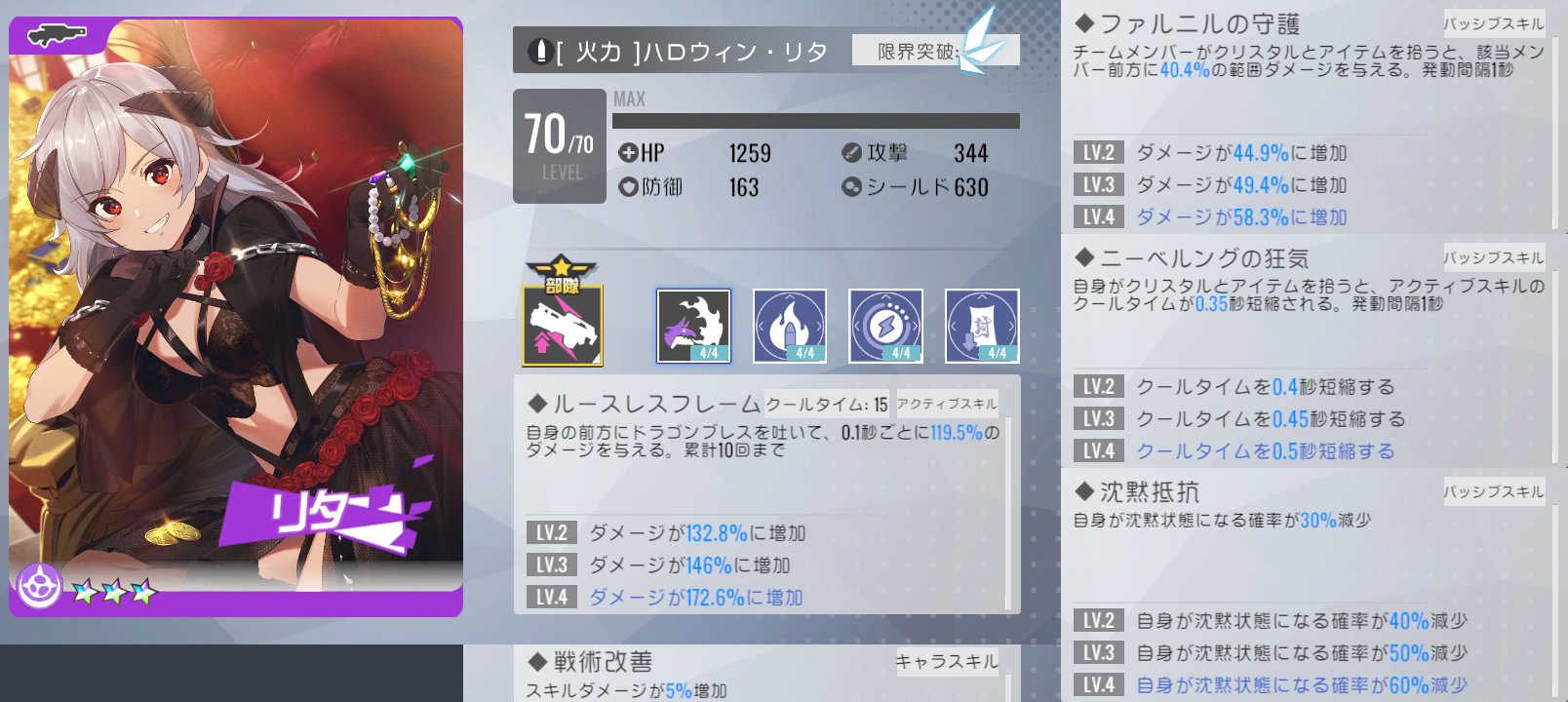The width and height of the screenshot is (1568, 702).
Task: Select the 戦術改善 character skill heading
Action: coord(590,662)
